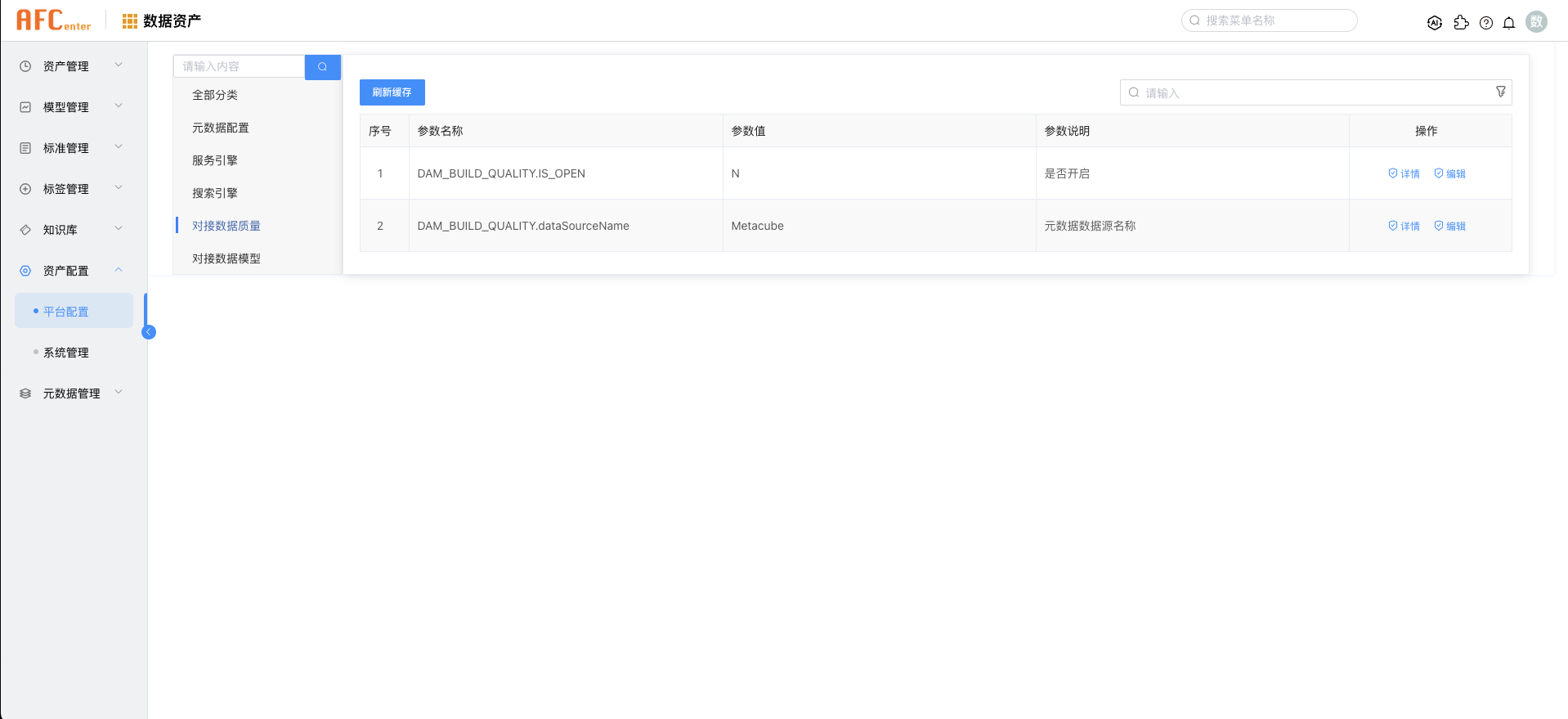Click the filter funnel icon
This screenshot has width=1568, height=719.
coord(1501,92)
